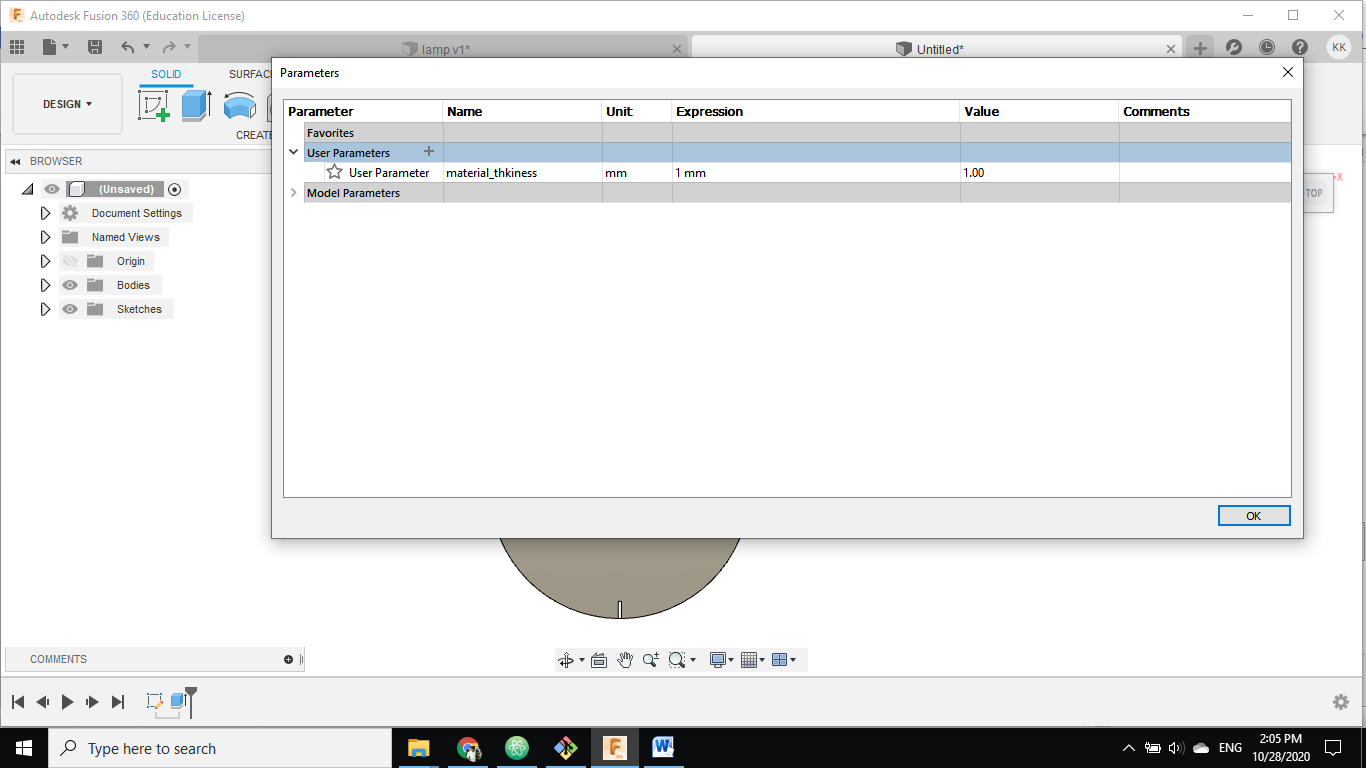Open the DESIGN workspace dropdown
The height and width of the screenshot is (768, 1366).
[67, 104]
